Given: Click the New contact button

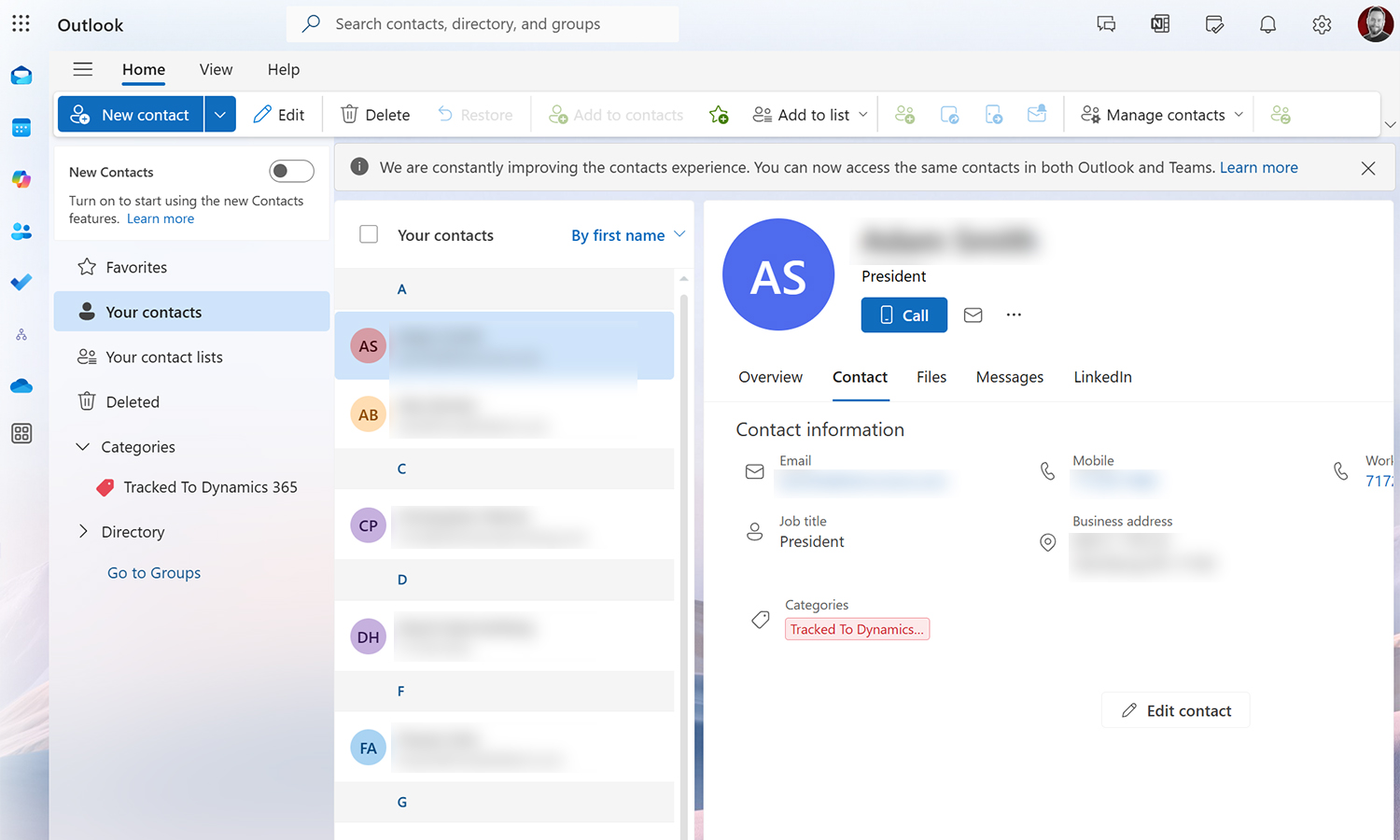Looking at the screenshot, I should [131, 114].
